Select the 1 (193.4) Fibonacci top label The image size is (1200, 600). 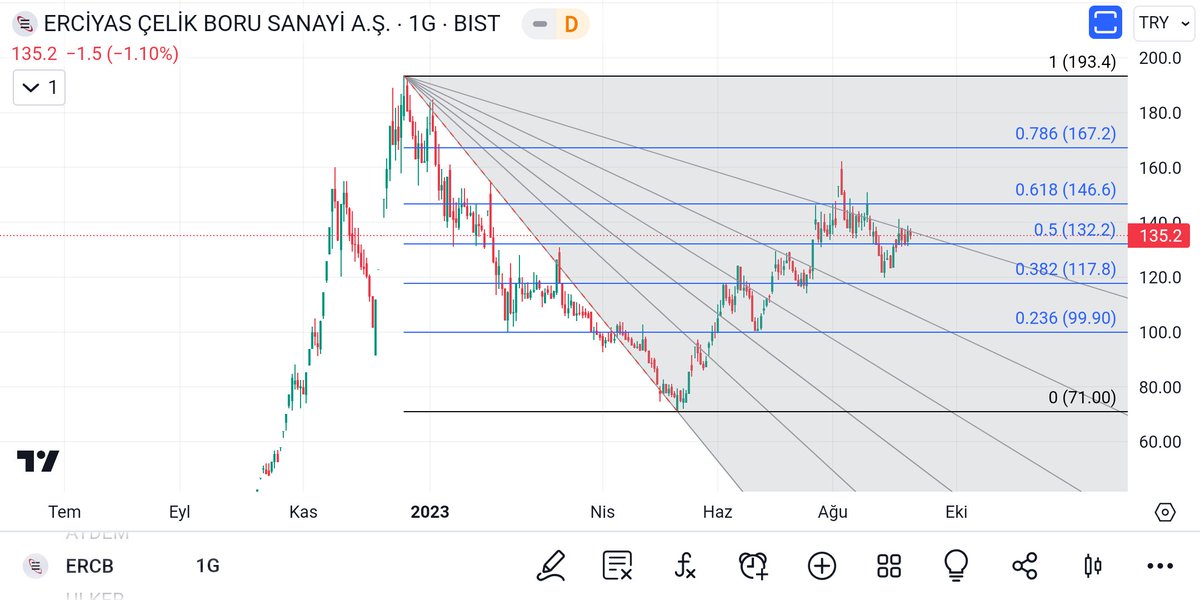[1082, 63]
